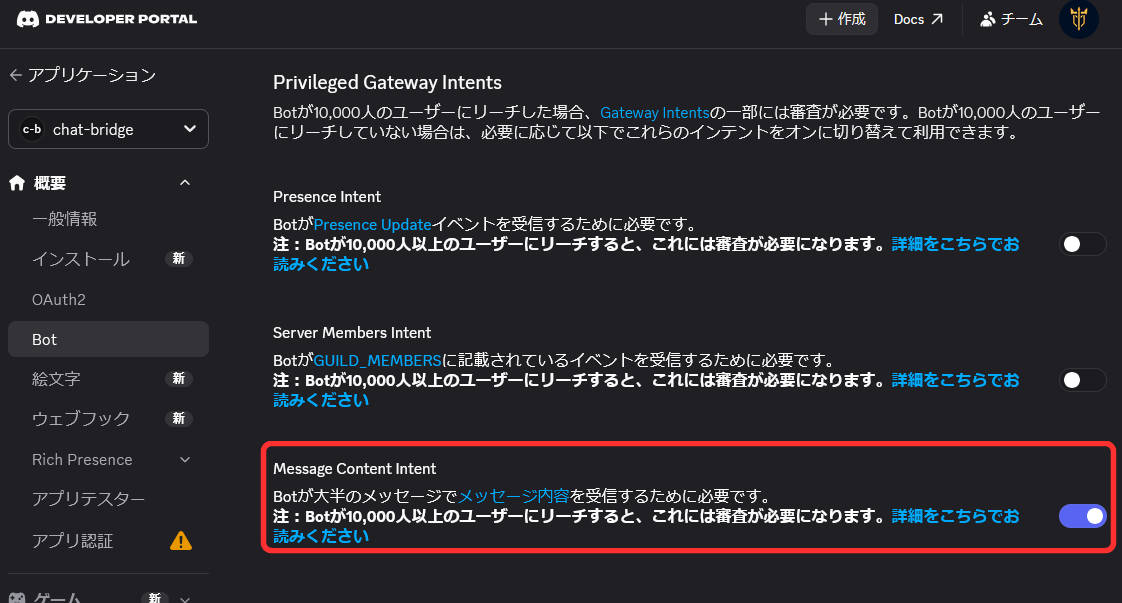
Task: Click the 新 badge beside インストール
Action: pos(179,259)
